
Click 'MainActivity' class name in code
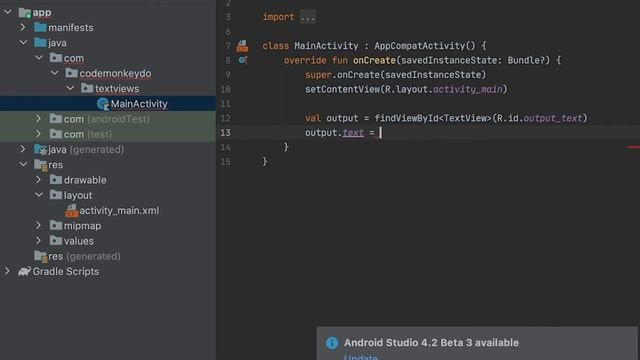(326, 46)
